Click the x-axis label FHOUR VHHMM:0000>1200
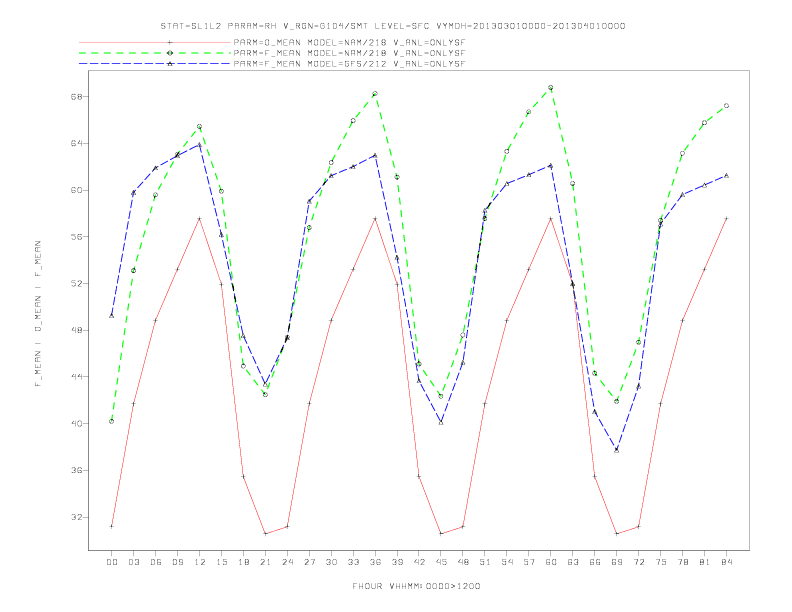The width and height of the screenshot is (792, 612). click(x=416, y=586)
